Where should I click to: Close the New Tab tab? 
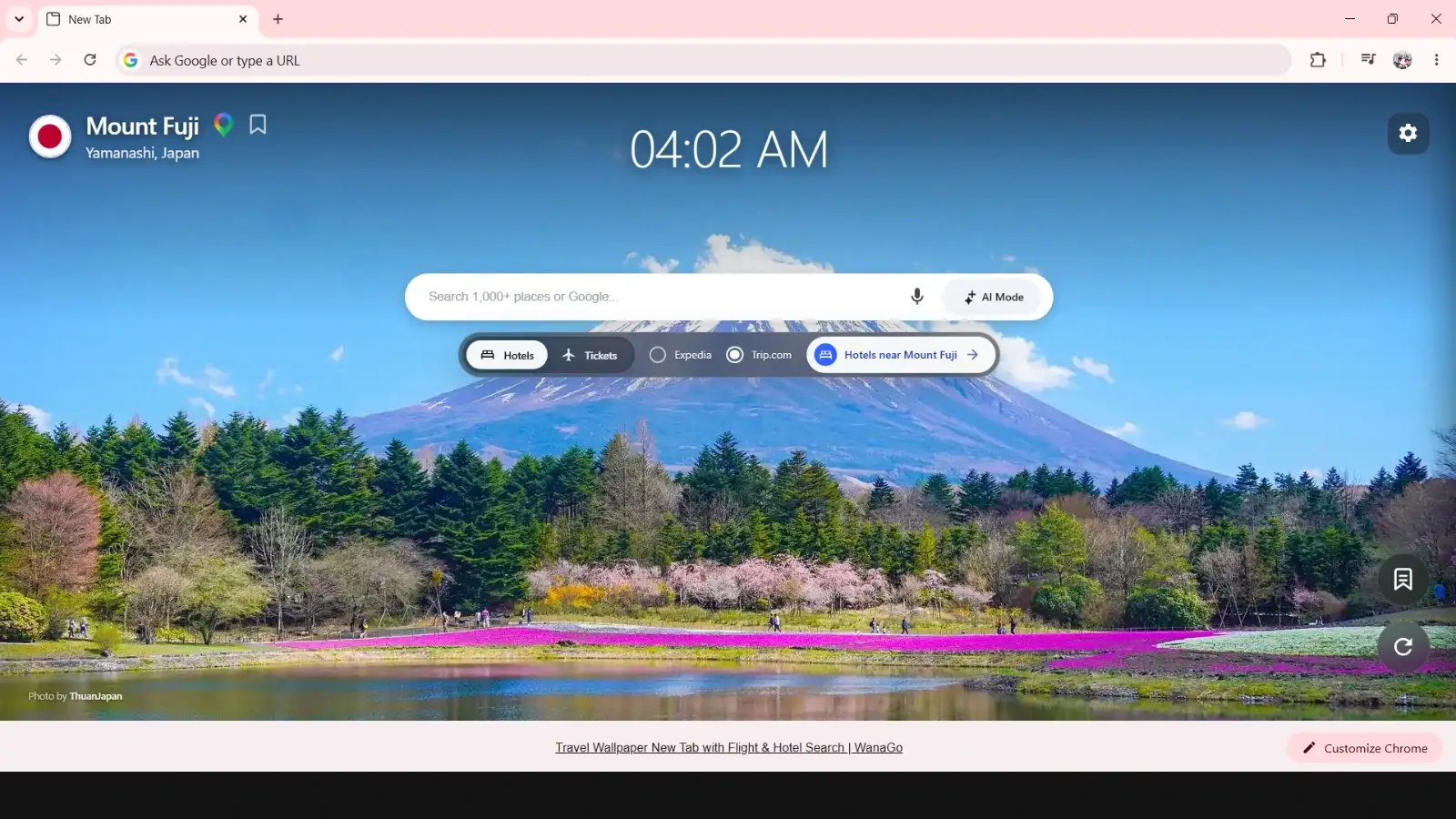tap(243, 19)
